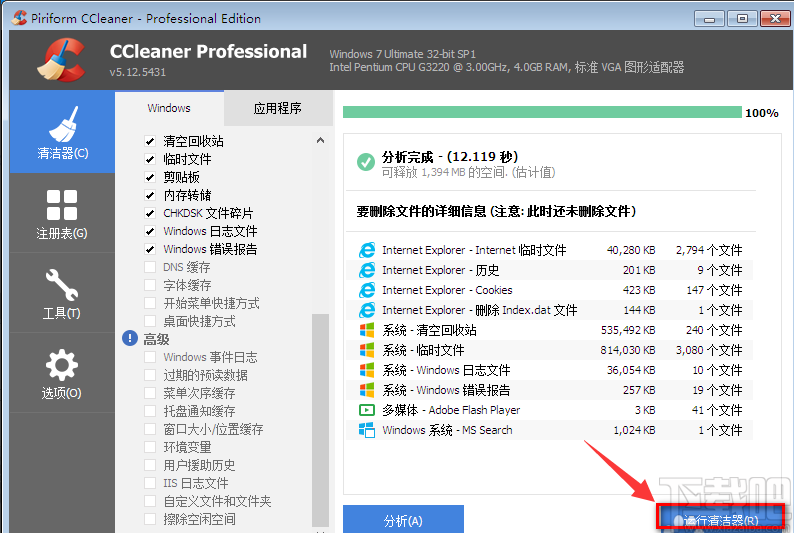
Task: Click the 运行清洁器(R) run cleaner button
Action: [x=720, y=519]
